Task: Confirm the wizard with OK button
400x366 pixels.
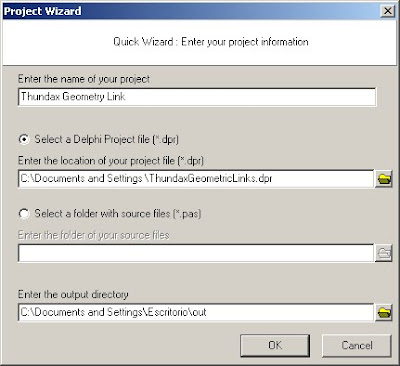Action: [x=275, y=345]
